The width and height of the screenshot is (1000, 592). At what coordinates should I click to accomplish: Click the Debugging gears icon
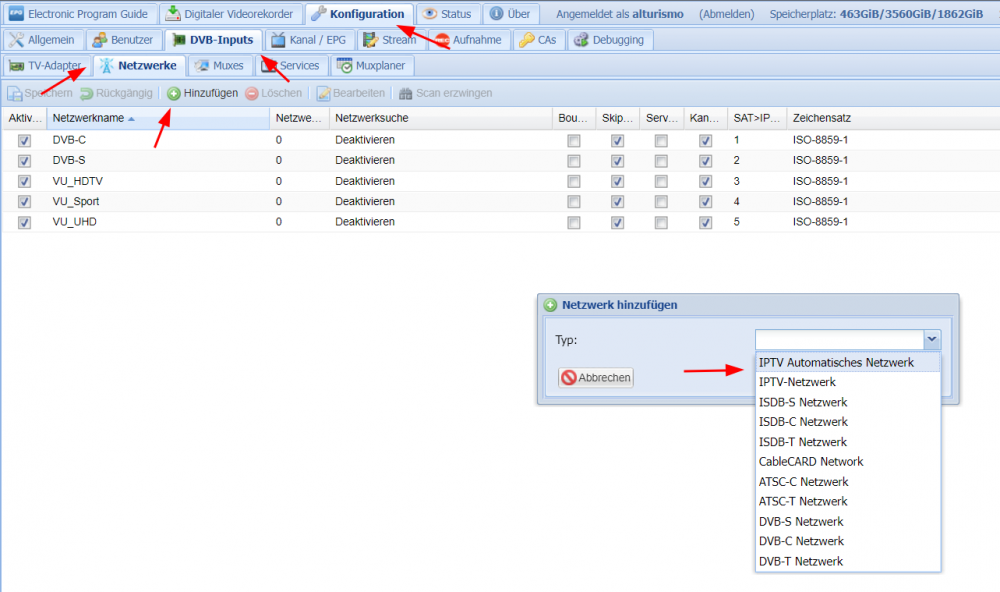pos(581,40)
